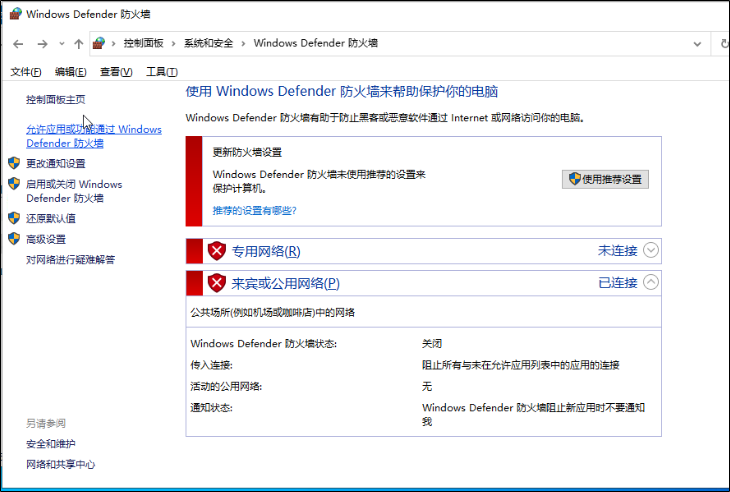730x492 pixels.
Task: Open the 查看(V) menu
Action: point(116,72)
